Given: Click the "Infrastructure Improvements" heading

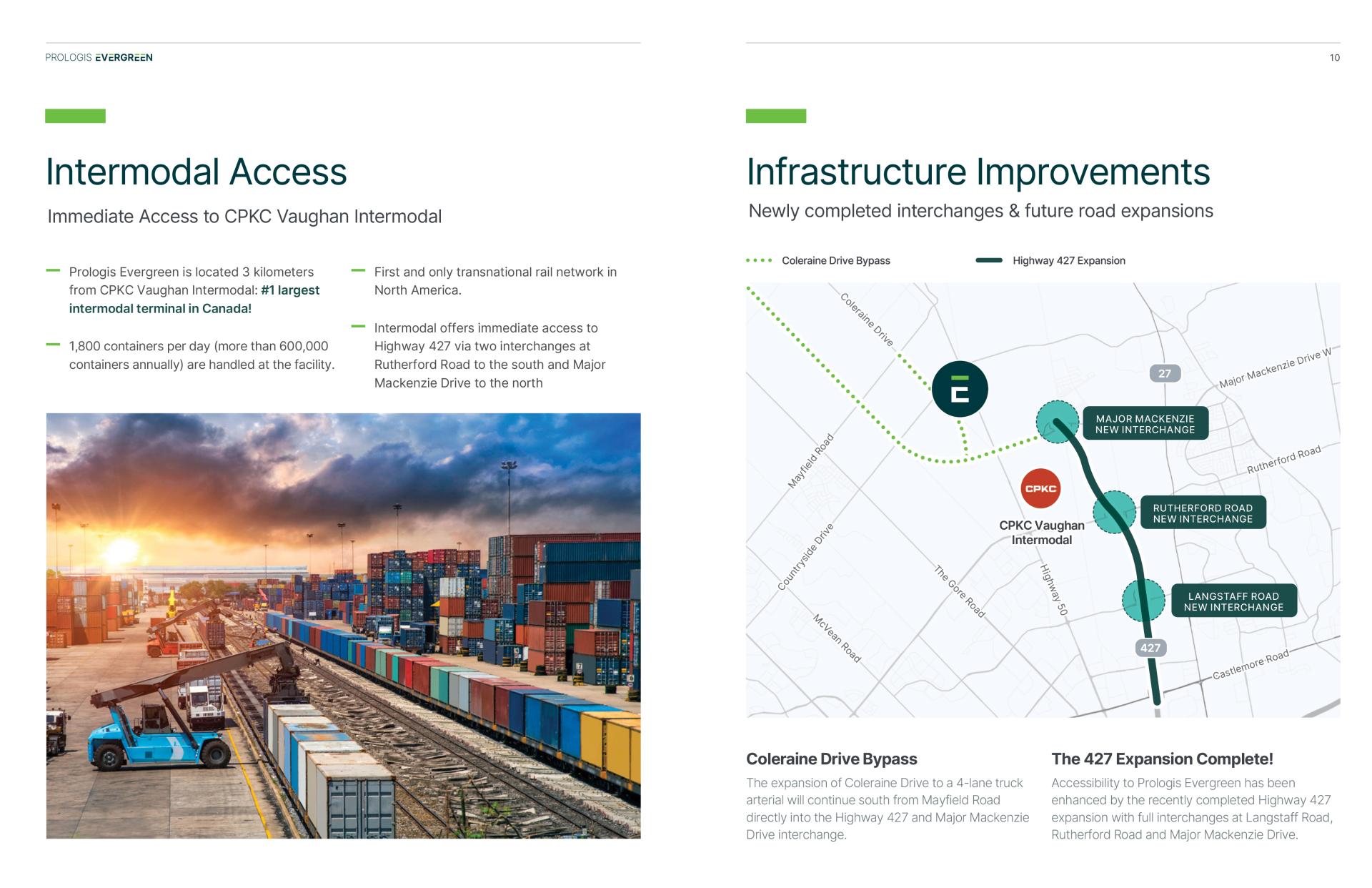Looking at the screenshot, I should click(978, 172).
